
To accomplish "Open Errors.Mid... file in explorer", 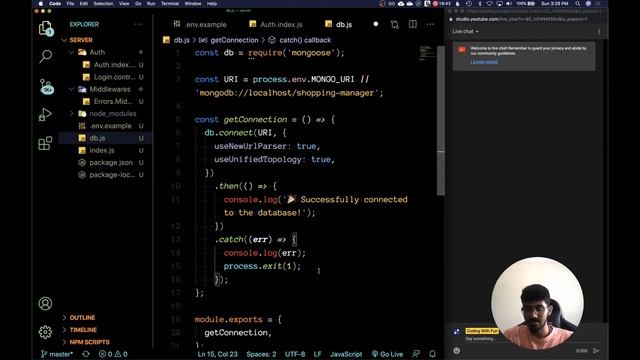I will [x=112, y=101].
